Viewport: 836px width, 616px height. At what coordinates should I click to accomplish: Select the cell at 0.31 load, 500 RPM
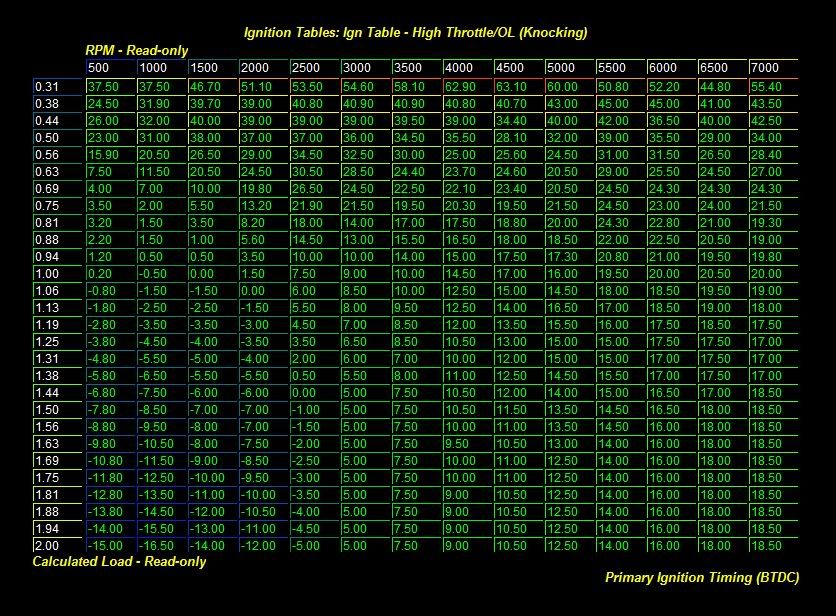pyautogui.click(x=110, y=87)
